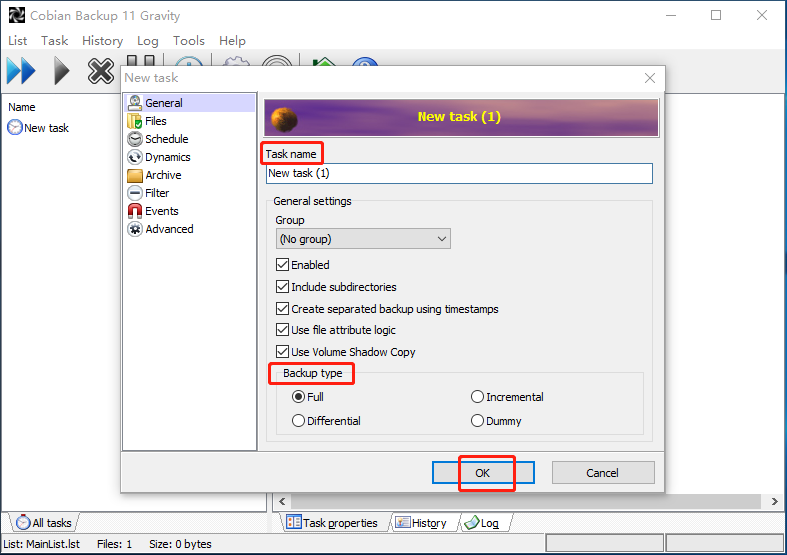Toggle Use file attribute logic checkbox

point(283,330)
